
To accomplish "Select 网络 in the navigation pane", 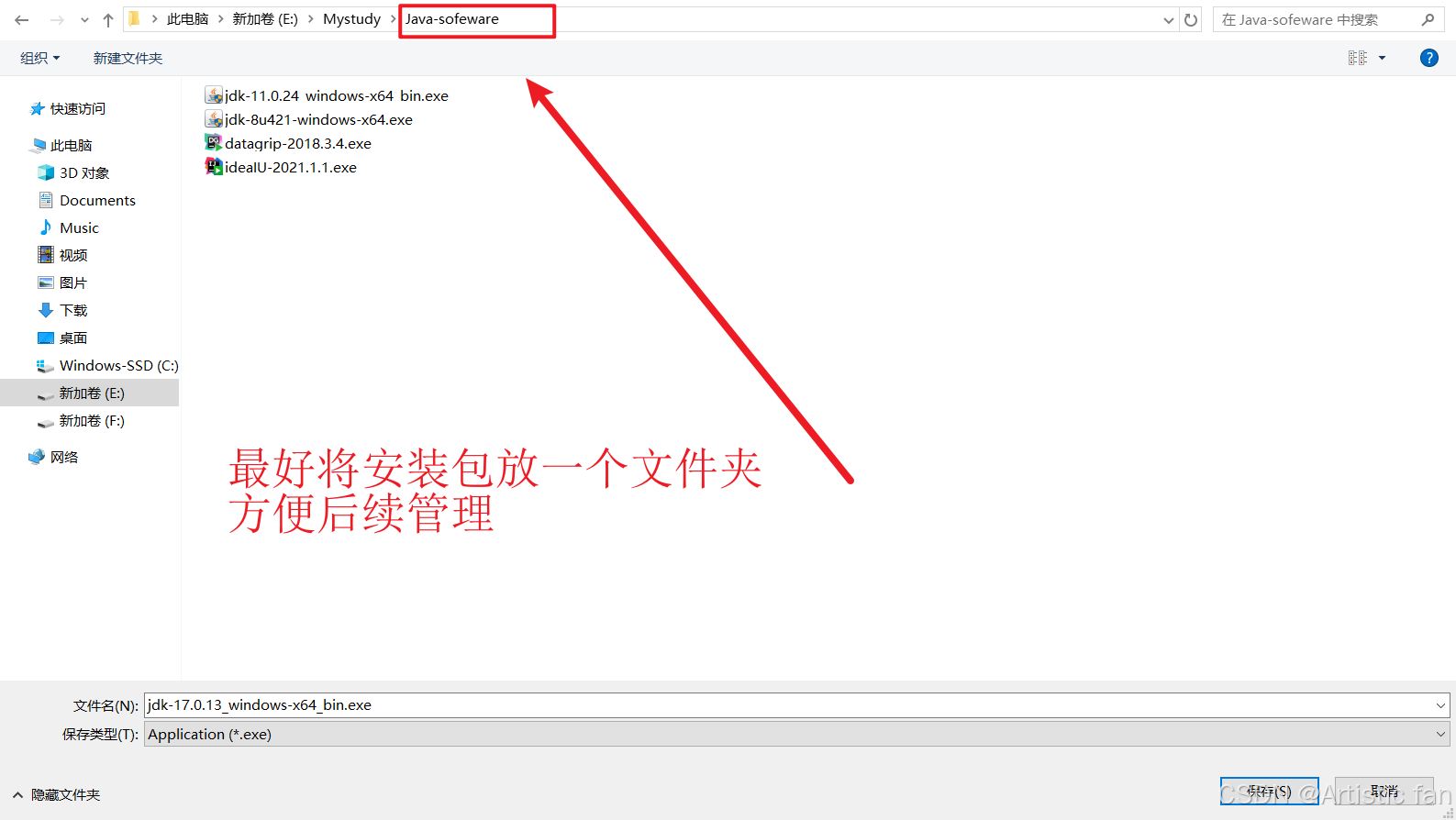I will pyautogui.click(x=64, y=457).
